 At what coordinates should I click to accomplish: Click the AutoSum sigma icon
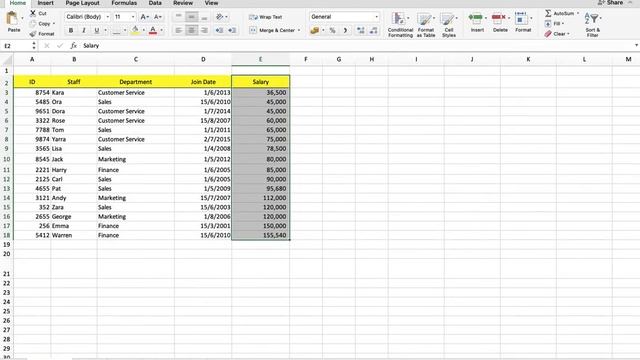coord(548,13)
